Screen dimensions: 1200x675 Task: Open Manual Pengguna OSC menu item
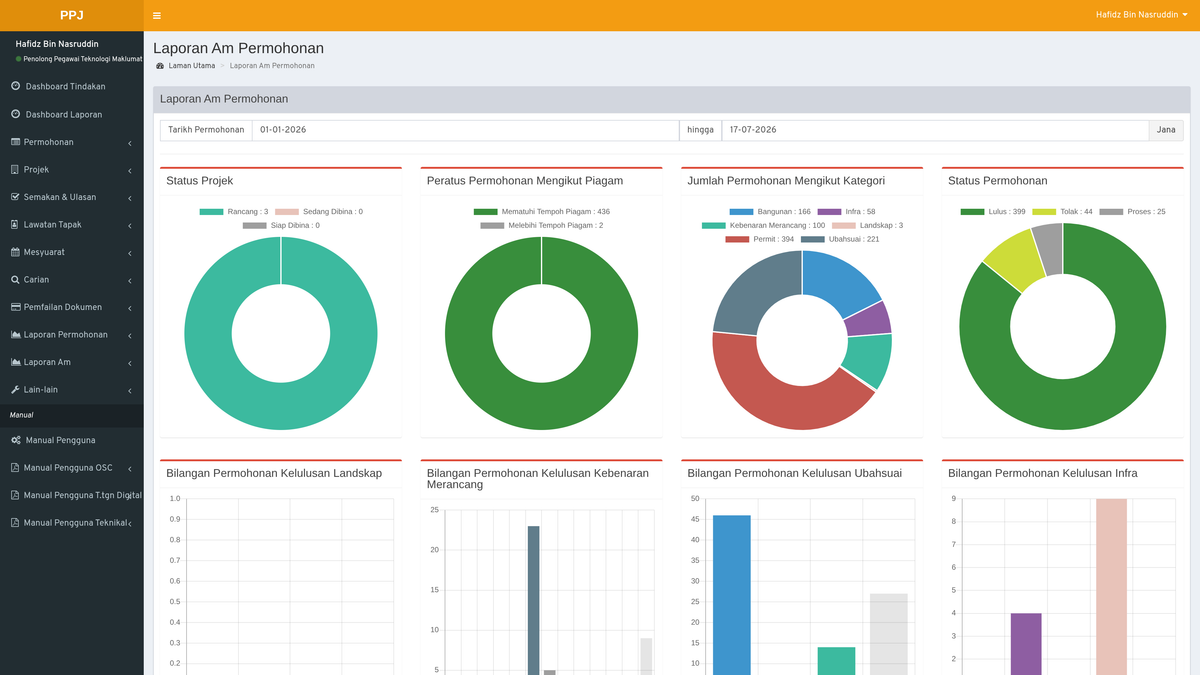(x=72, y=468)
